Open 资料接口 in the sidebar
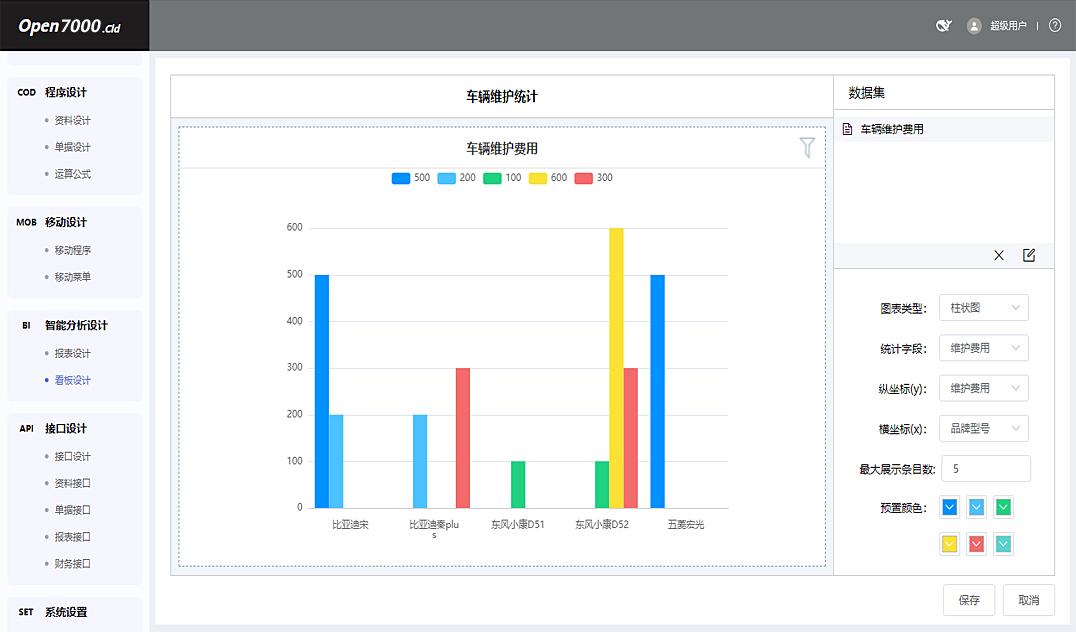Viewport: 1076px width, 632px height. pos(73,483)
